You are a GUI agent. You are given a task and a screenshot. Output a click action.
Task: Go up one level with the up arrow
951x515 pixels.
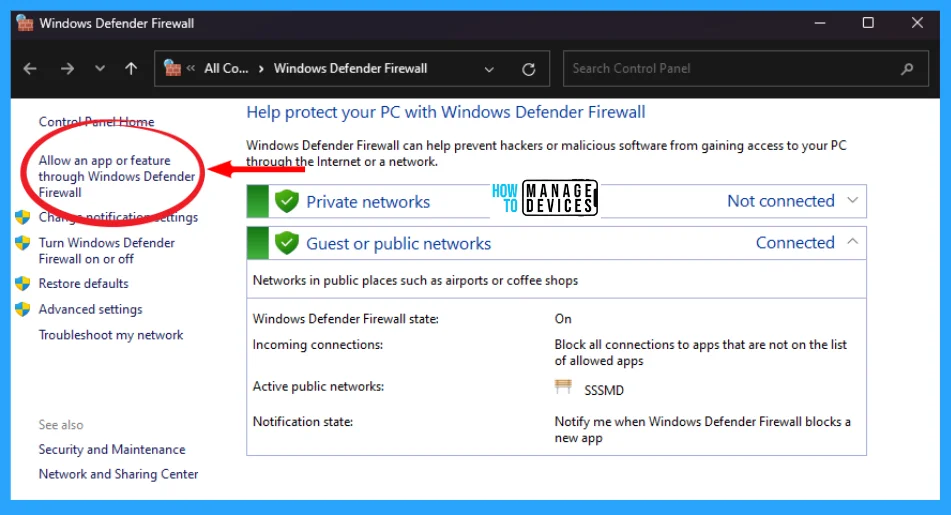tap(131, 69)
